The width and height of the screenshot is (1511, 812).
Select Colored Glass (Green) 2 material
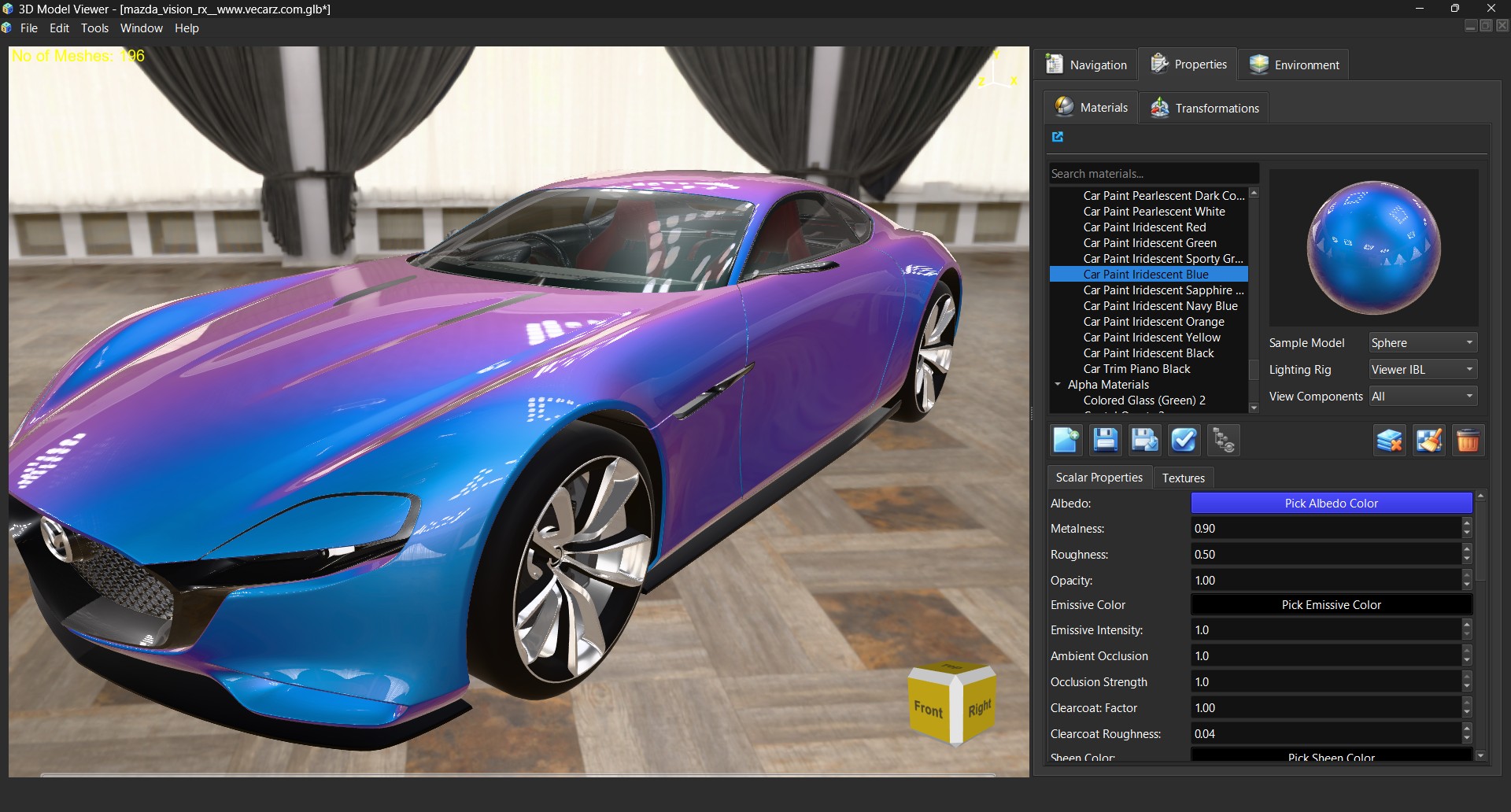(1144, 400)
